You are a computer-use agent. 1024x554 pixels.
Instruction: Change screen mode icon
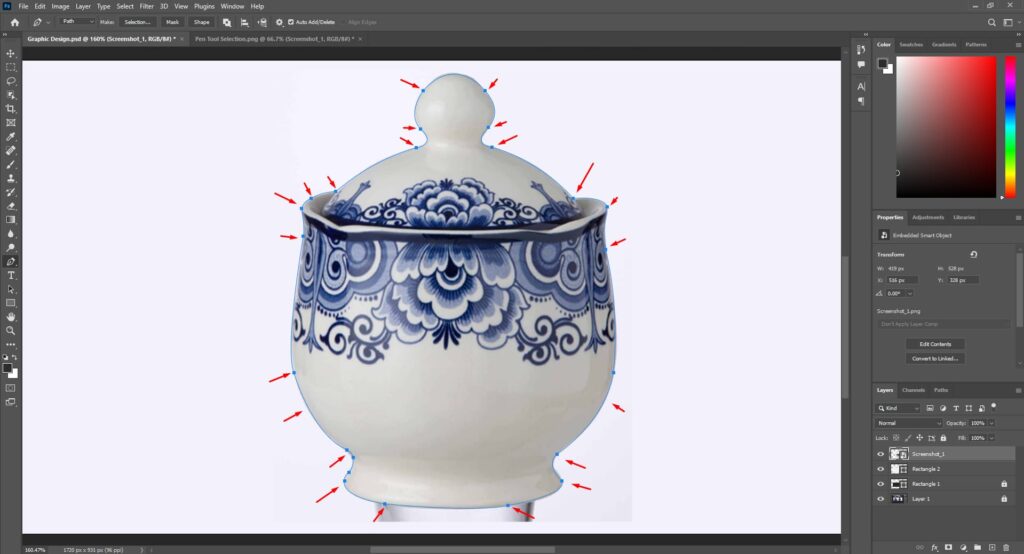pyautogui.click(x=10, y=402)
